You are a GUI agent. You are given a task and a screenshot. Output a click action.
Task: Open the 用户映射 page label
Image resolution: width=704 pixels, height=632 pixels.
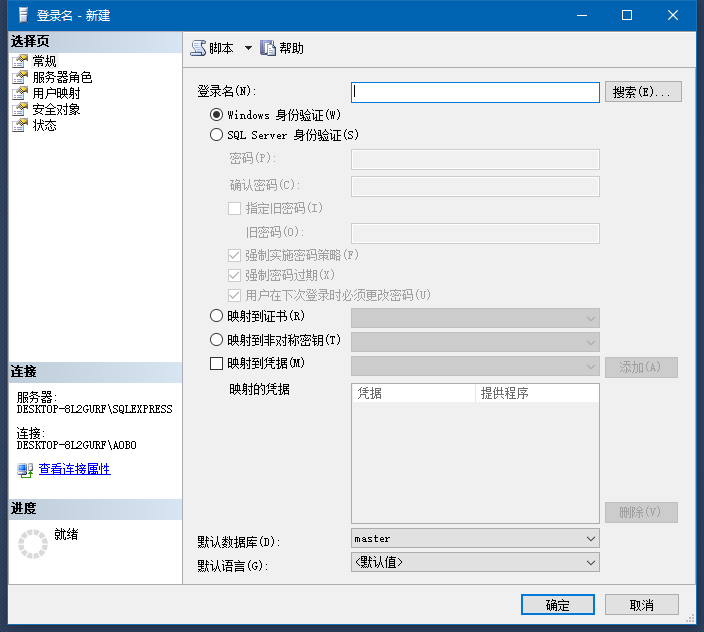pyautogui.click(x=57, y=93)
